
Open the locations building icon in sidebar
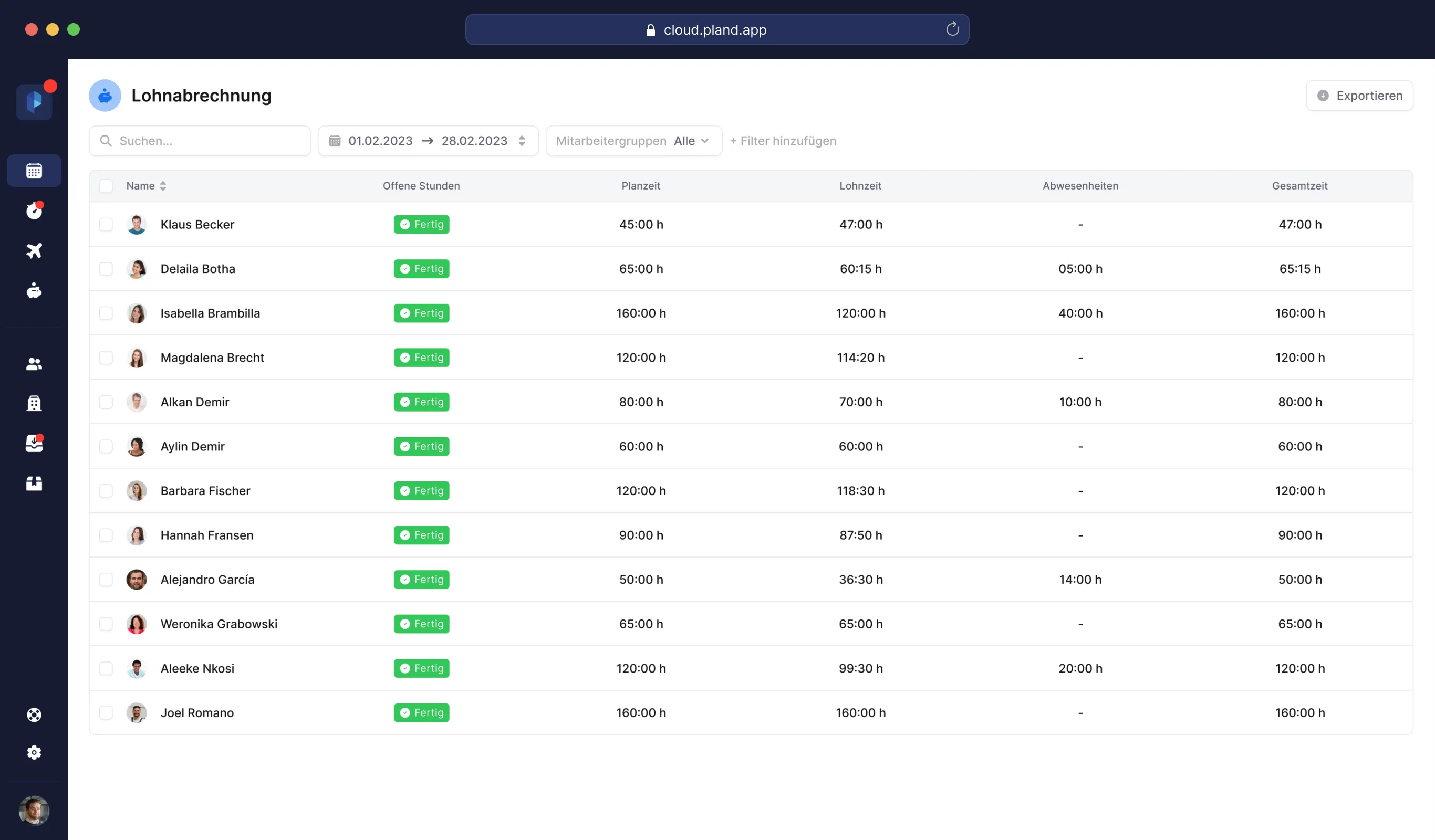pos(34,404)
